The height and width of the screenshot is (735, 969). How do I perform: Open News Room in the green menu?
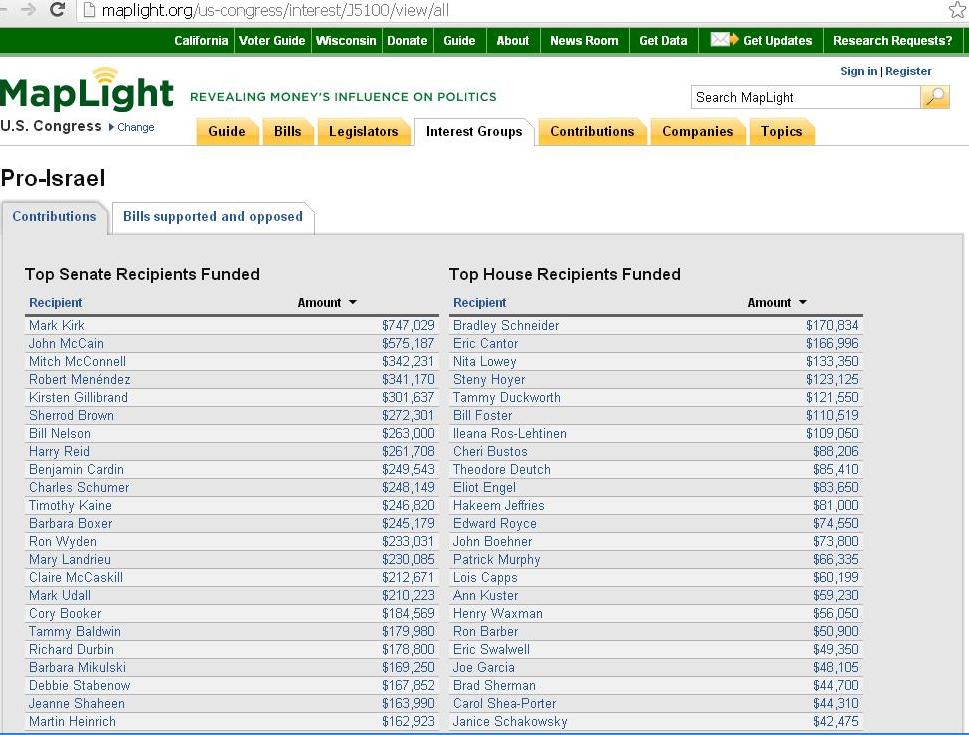(584, 41)
